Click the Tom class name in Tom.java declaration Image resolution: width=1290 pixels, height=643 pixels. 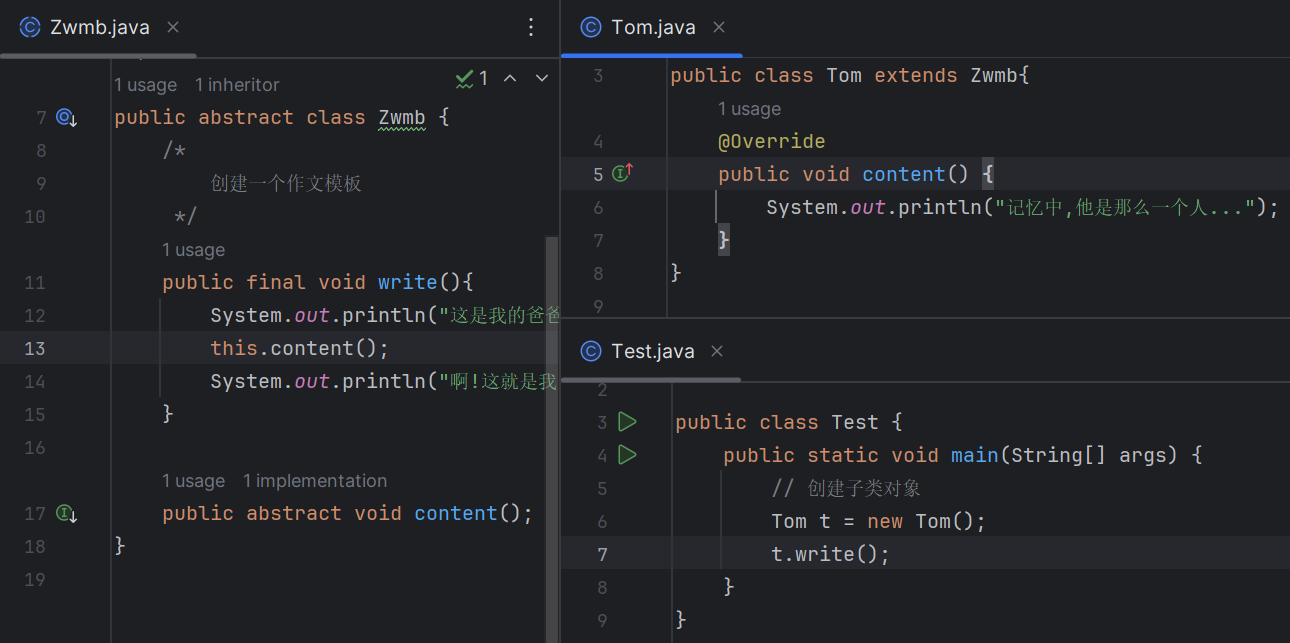pos(844,76)
